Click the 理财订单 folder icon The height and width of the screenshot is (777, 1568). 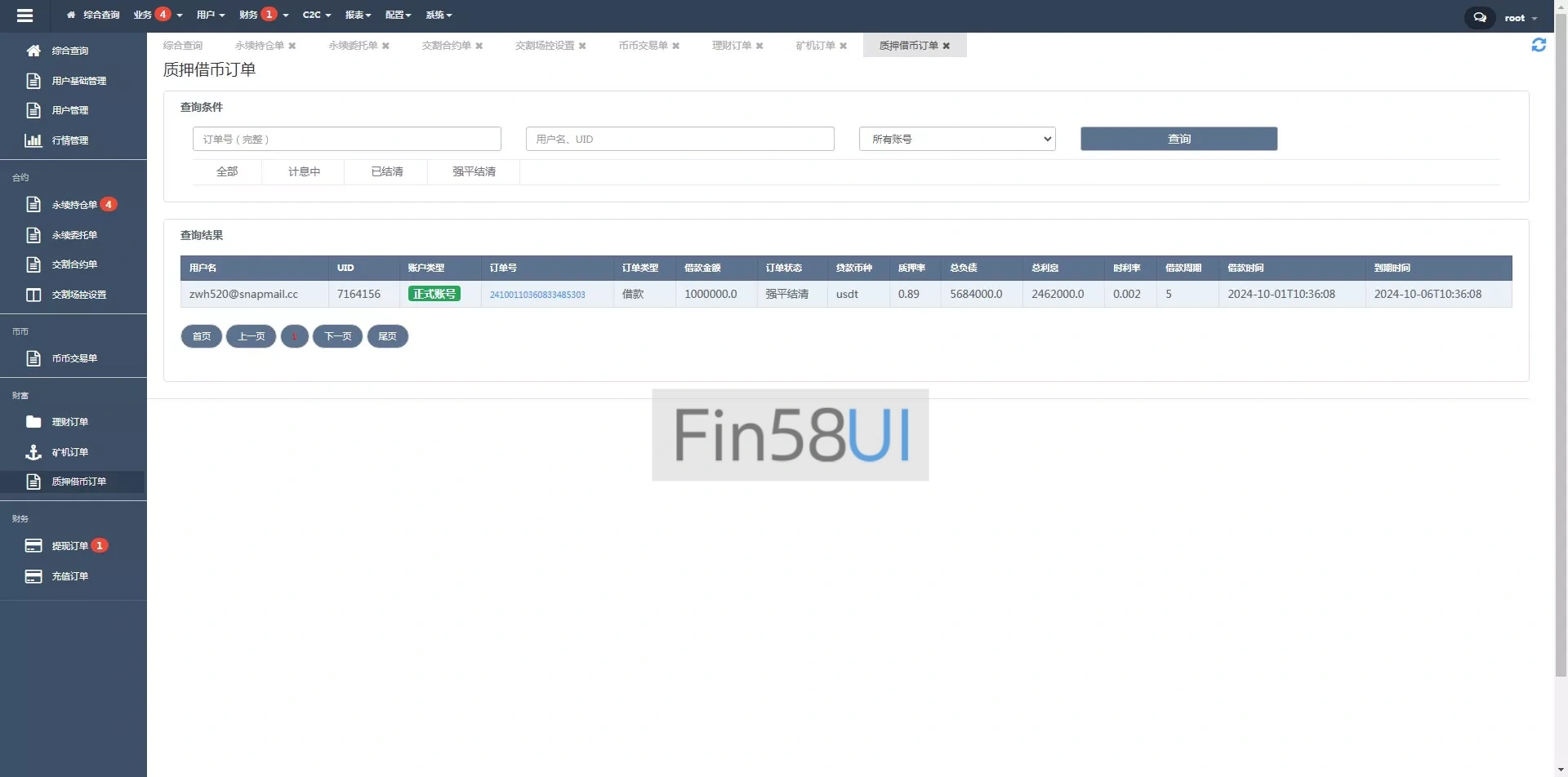33,422
